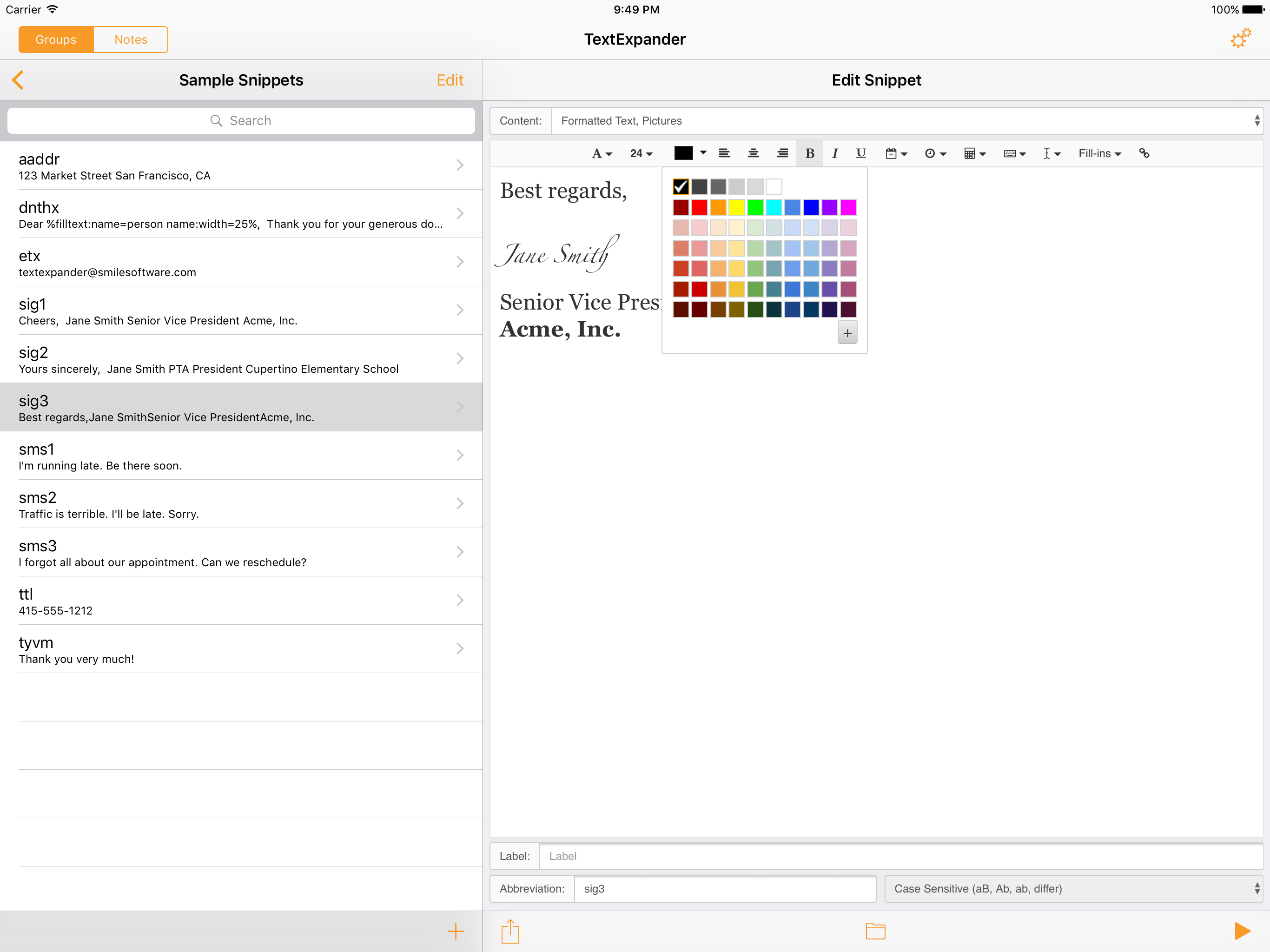Click the insert link icon in toolbar
Screen dimensions: 1270x952
[x=1144, y=153]
